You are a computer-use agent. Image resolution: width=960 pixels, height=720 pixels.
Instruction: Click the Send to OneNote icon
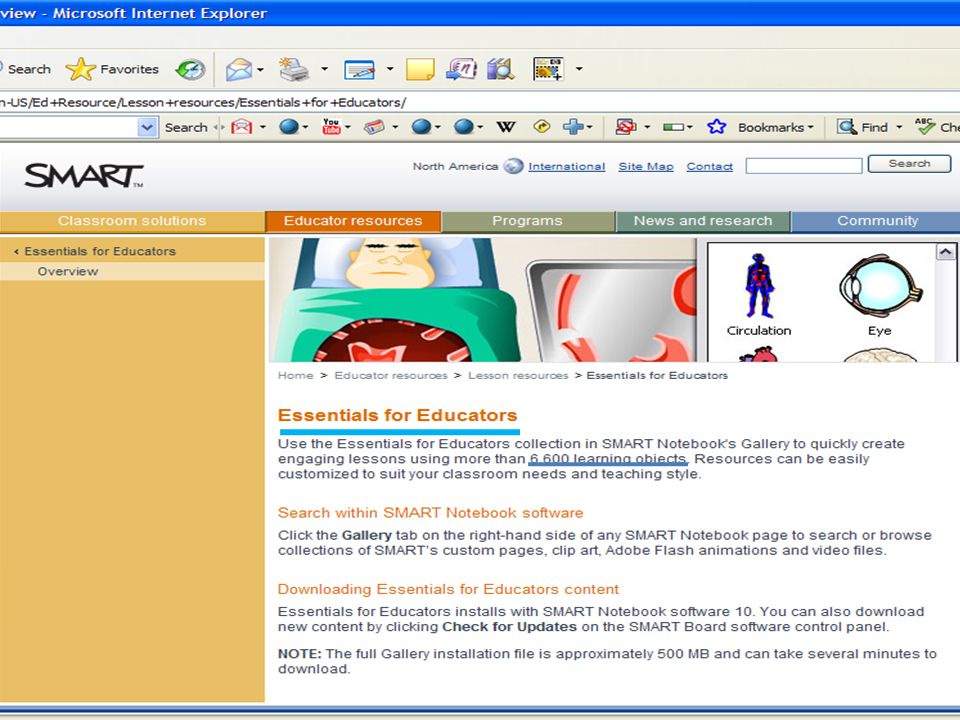click(461, 69)
